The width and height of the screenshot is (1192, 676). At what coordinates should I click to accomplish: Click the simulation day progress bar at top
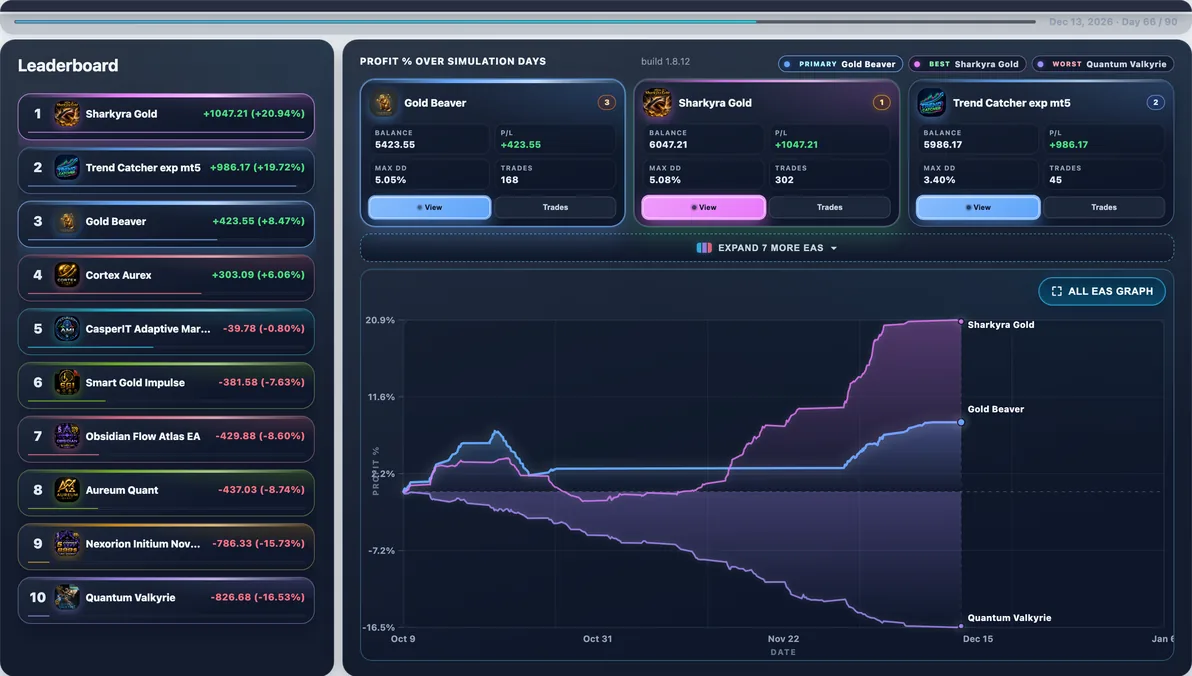pos(525,21)
